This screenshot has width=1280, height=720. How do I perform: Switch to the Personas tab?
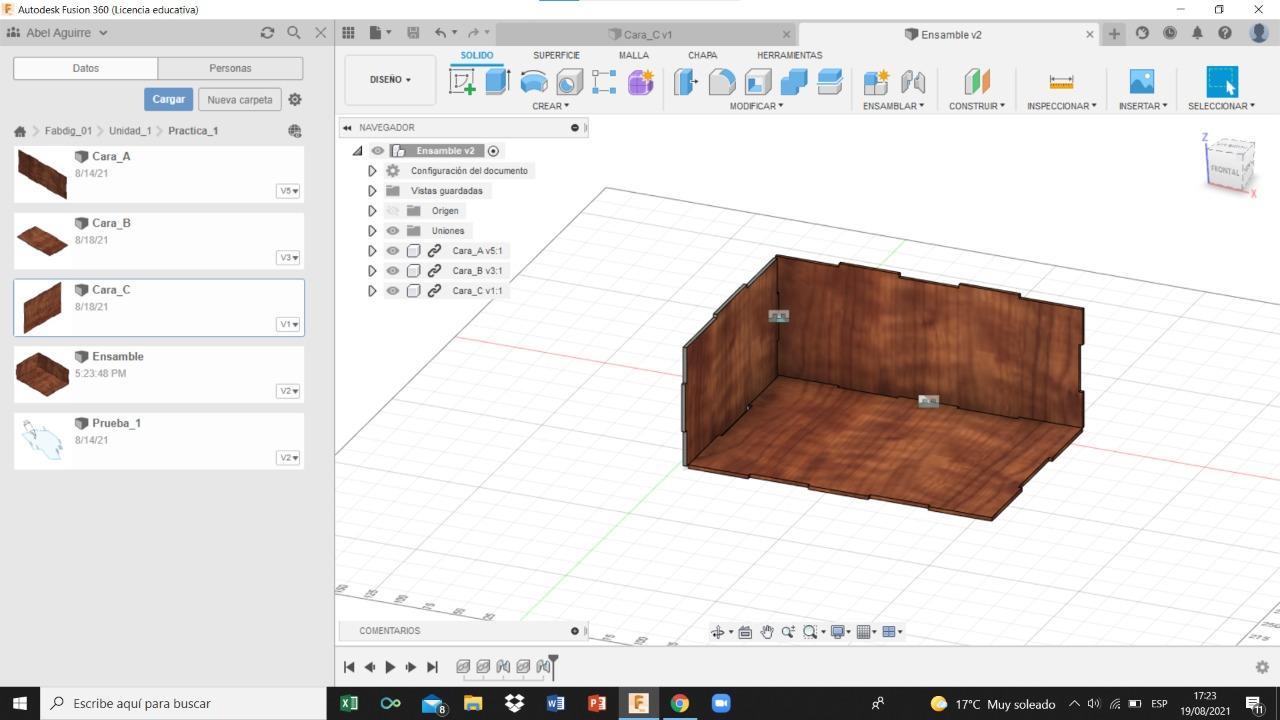point(230,68)
